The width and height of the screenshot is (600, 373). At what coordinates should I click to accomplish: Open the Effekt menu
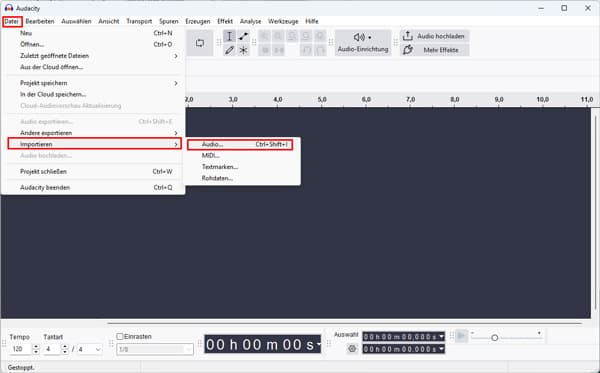point(225,21)
